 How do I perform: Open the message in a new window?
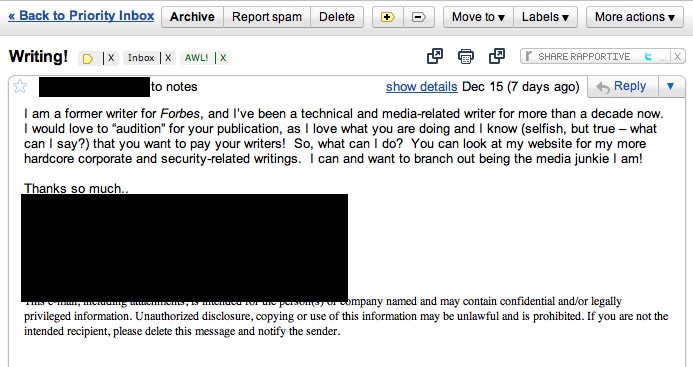pyautogui.click(x=435, y=57)
